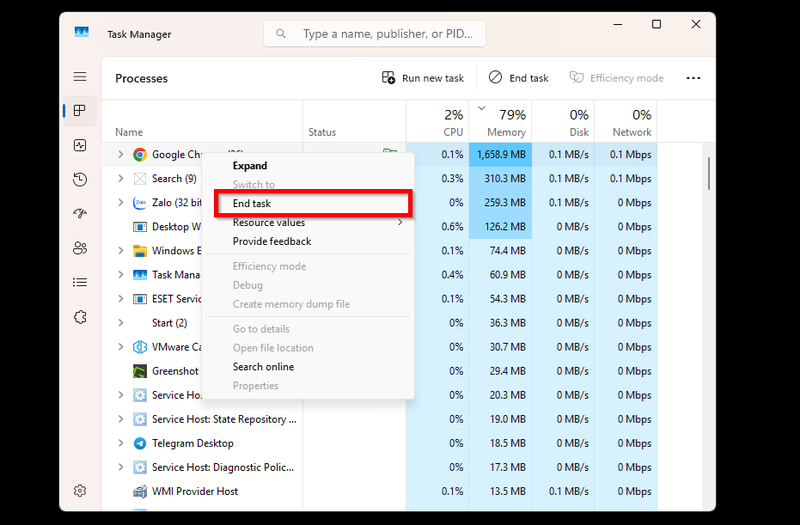Expand the Google Chrome process group
Image resolution: width=800 pixels, height=525 pixels.
120,154
